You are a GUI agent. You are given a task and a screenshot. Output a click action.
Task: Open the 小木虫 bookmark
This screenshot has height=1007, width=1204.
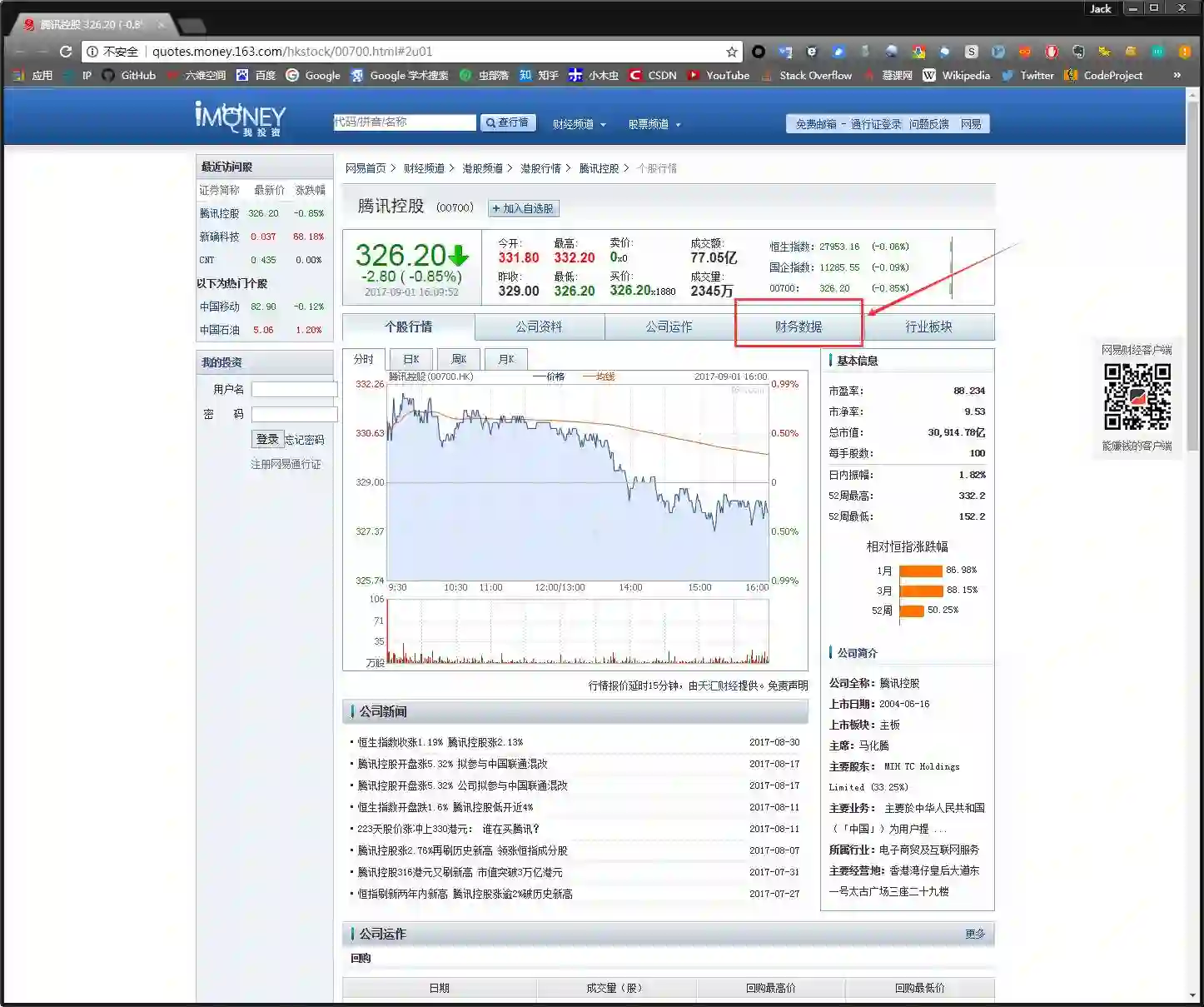(594, 75)
